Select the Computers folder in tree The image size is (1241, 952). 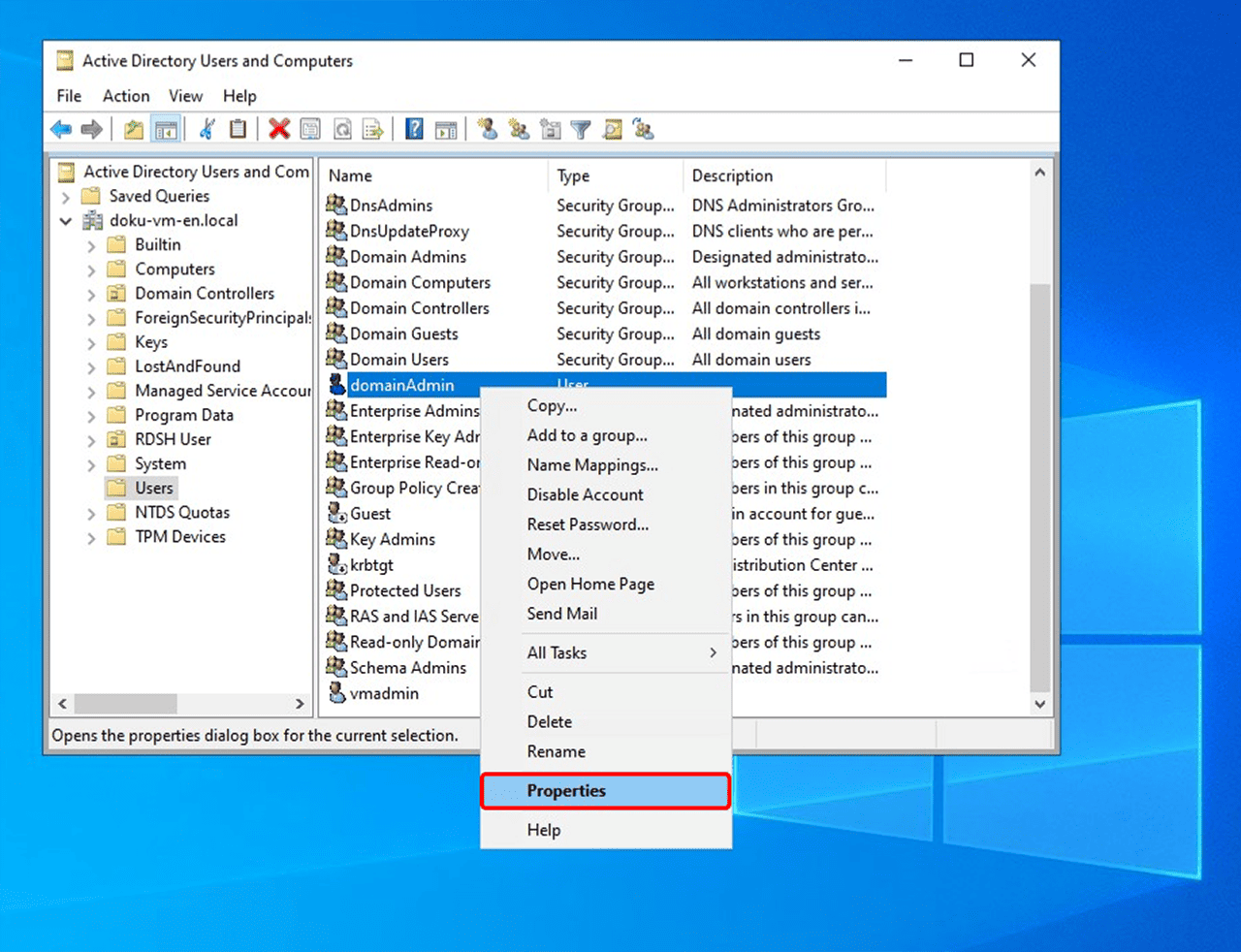click(175, 270)
